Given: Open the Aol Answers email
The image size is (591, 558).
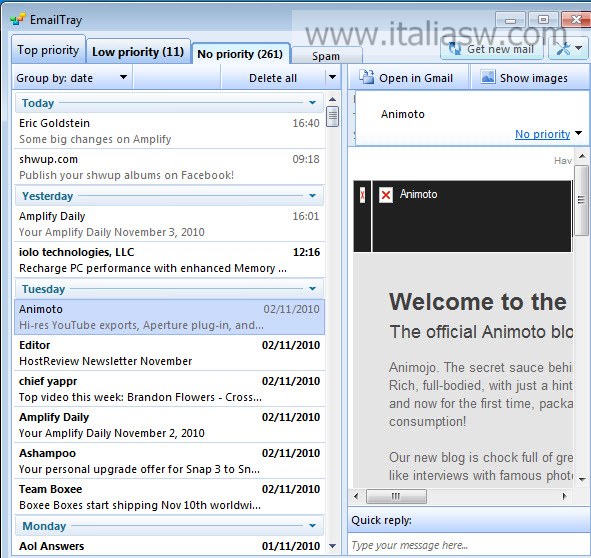Looking at the screenshot, I should point(170,546).
